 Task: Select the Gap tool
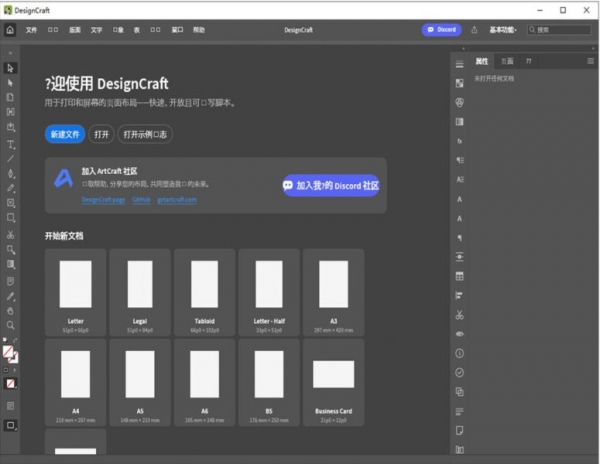pos(10,112)
